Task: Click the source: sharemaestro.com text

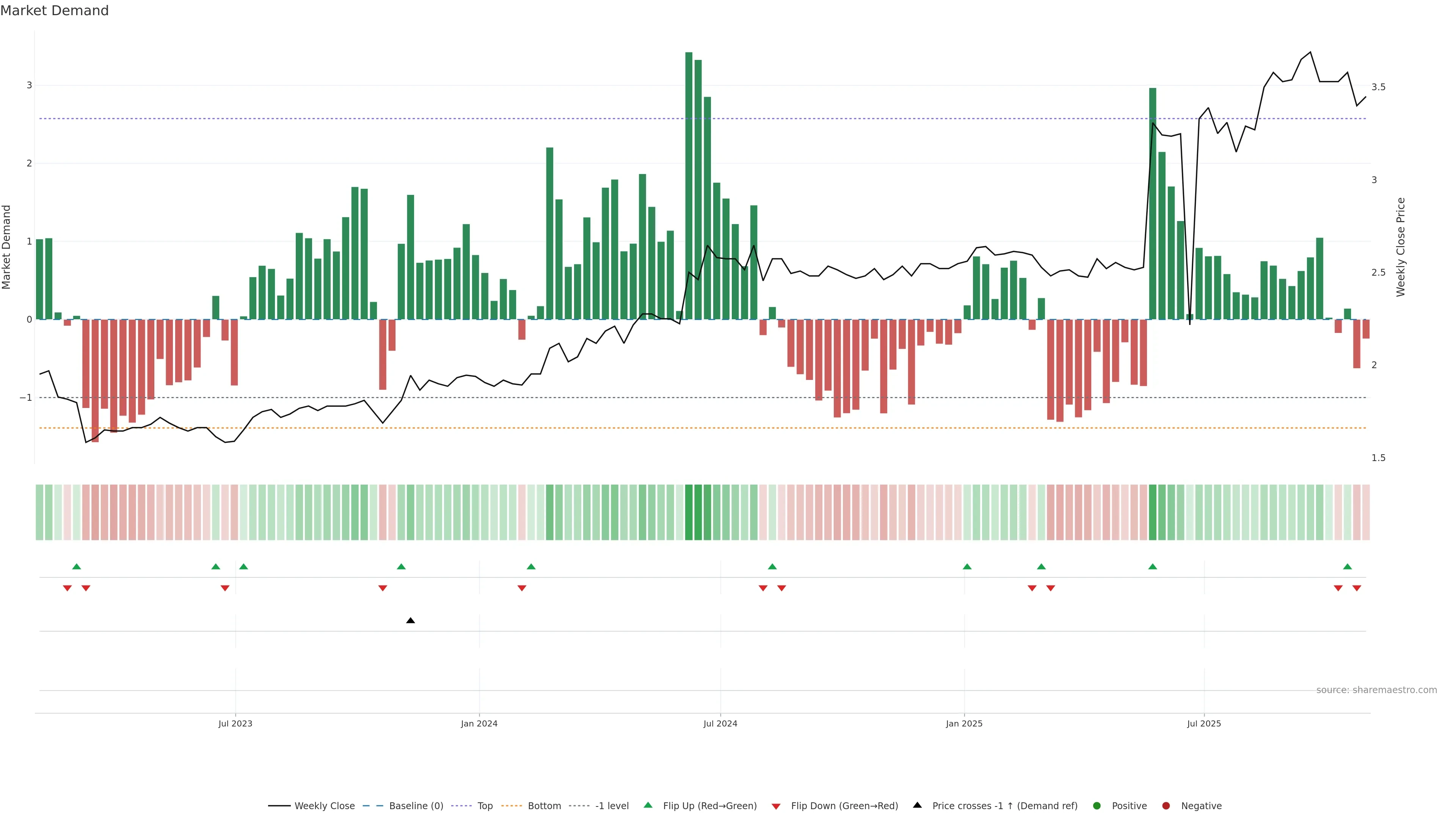Action: [x=1376, y=690]
